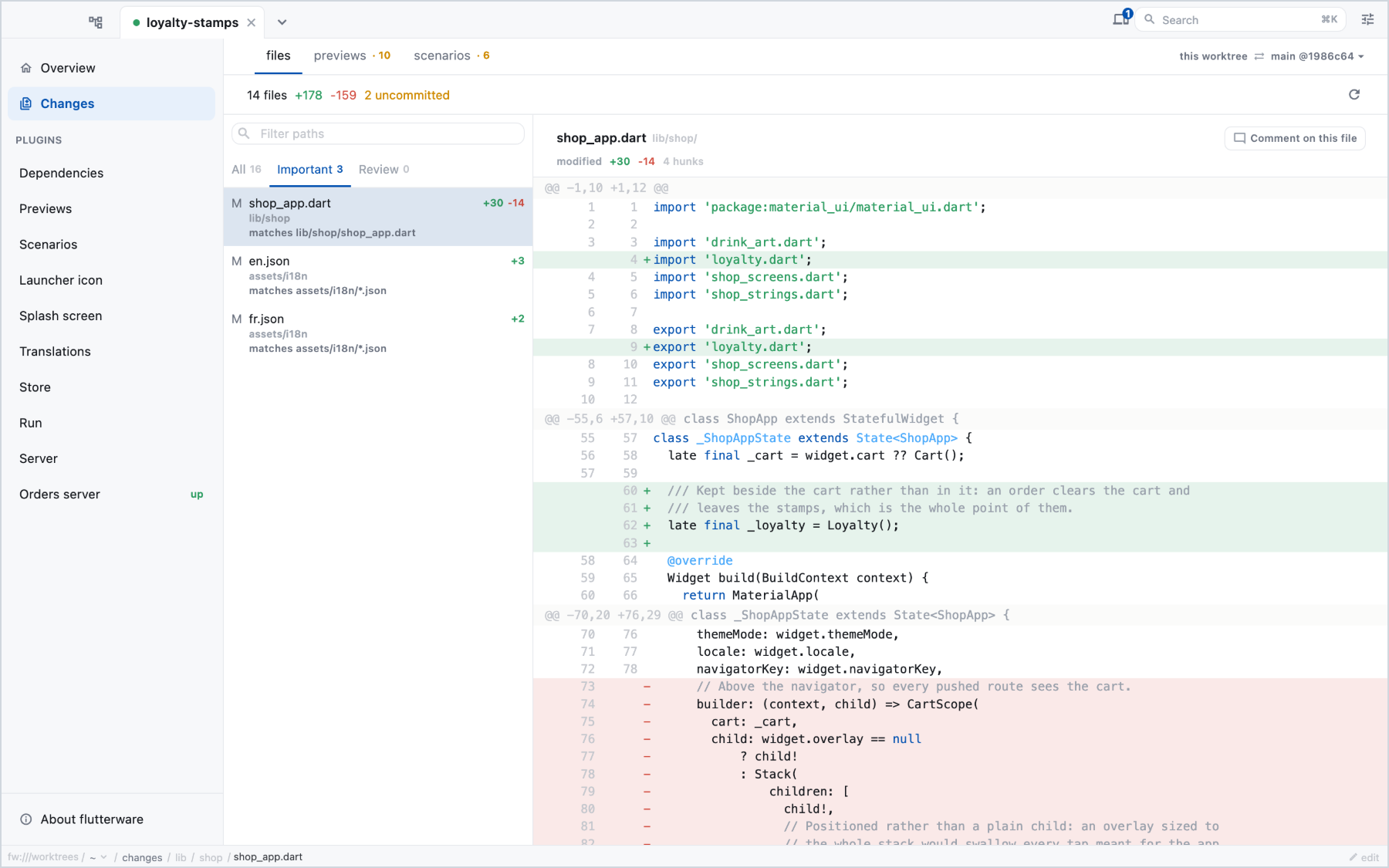Open the Run plugin
This screenshot has height=868, width=1389.
coord(112,423)
